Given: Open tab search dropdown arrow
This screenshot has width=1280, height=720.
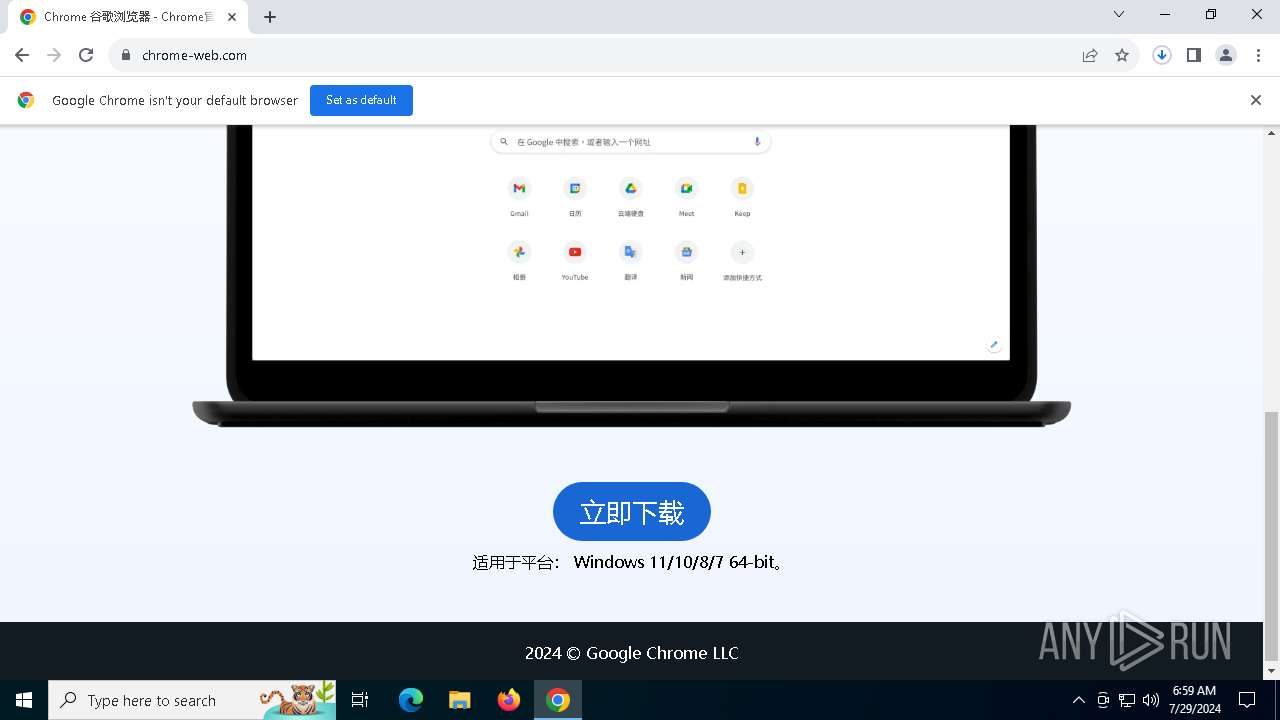Looking at the screenshot, I should point(1119,14).
